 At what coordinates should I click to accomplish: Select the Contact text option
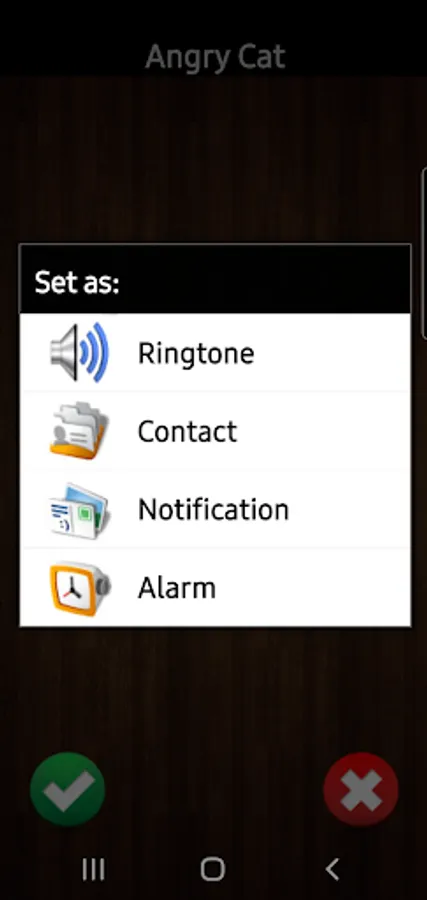pyautogui.click(x=187, y=431)
